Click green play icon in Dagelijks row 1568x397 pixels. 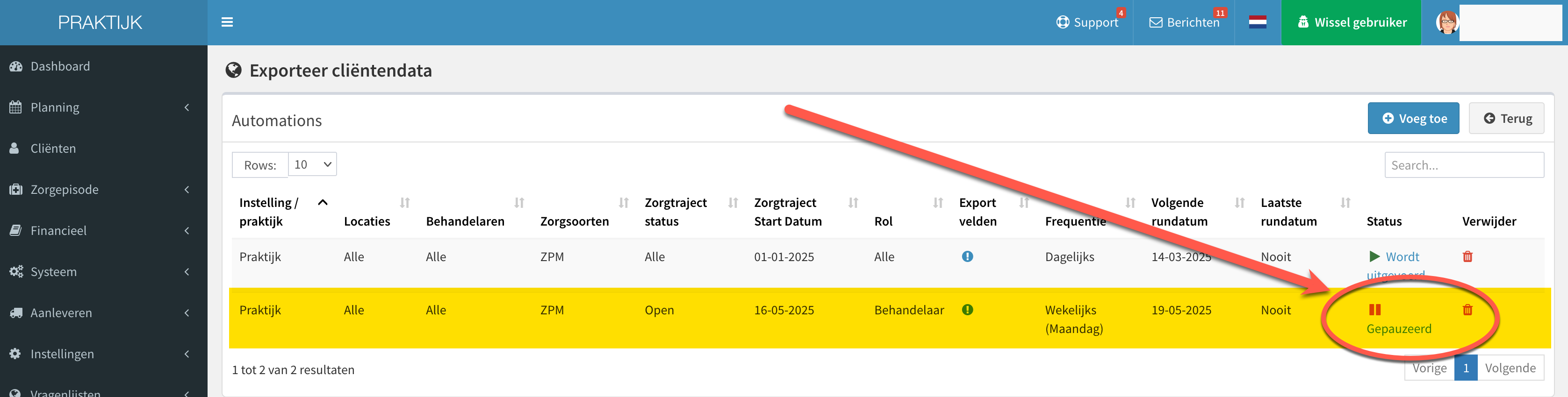click(1374, 256)
